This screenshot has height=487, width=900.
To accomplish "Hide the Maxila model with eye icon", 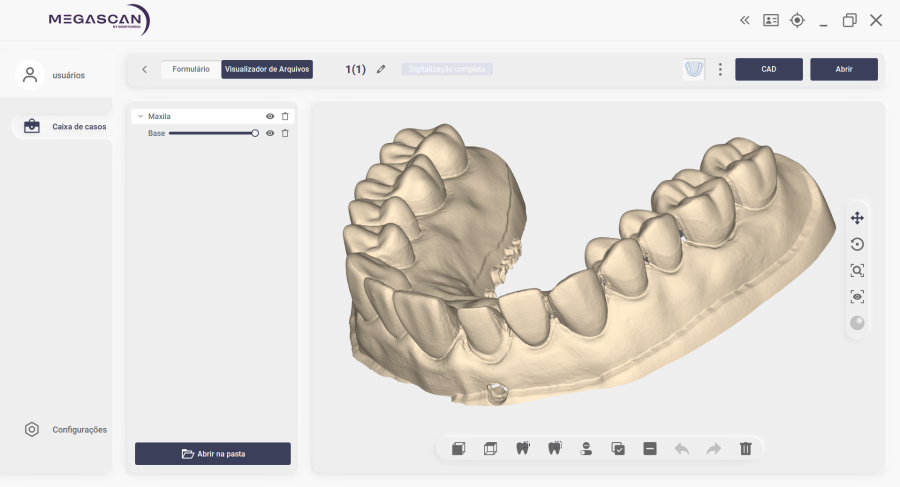I will pos(270,116).
